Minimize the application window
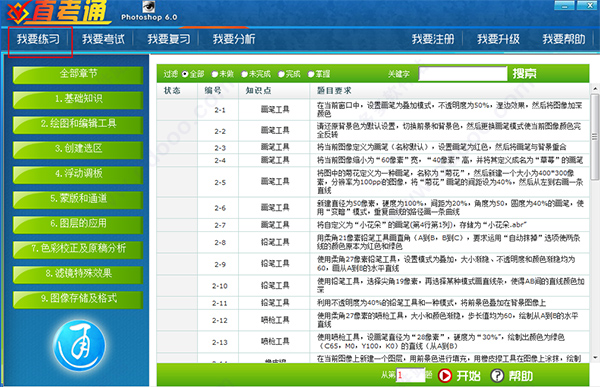This screenshot has width=600, height=387. click(564, 5)
